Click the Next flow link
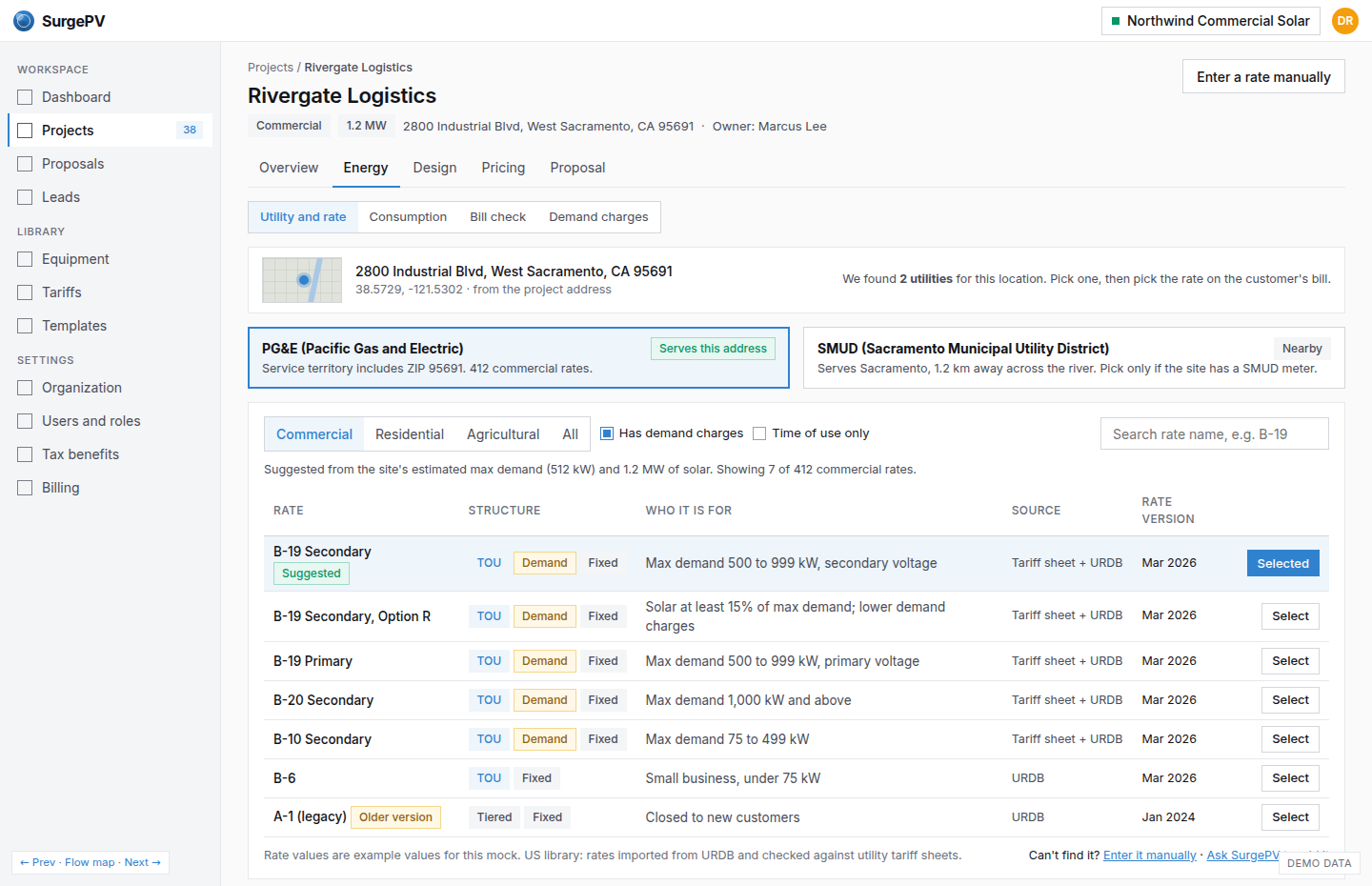1372x886 pixels. tap(142, 863)
